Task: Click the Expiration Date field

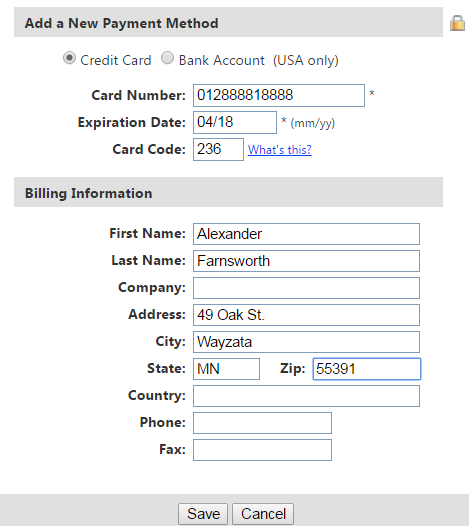Action: [x=235, y=122]
